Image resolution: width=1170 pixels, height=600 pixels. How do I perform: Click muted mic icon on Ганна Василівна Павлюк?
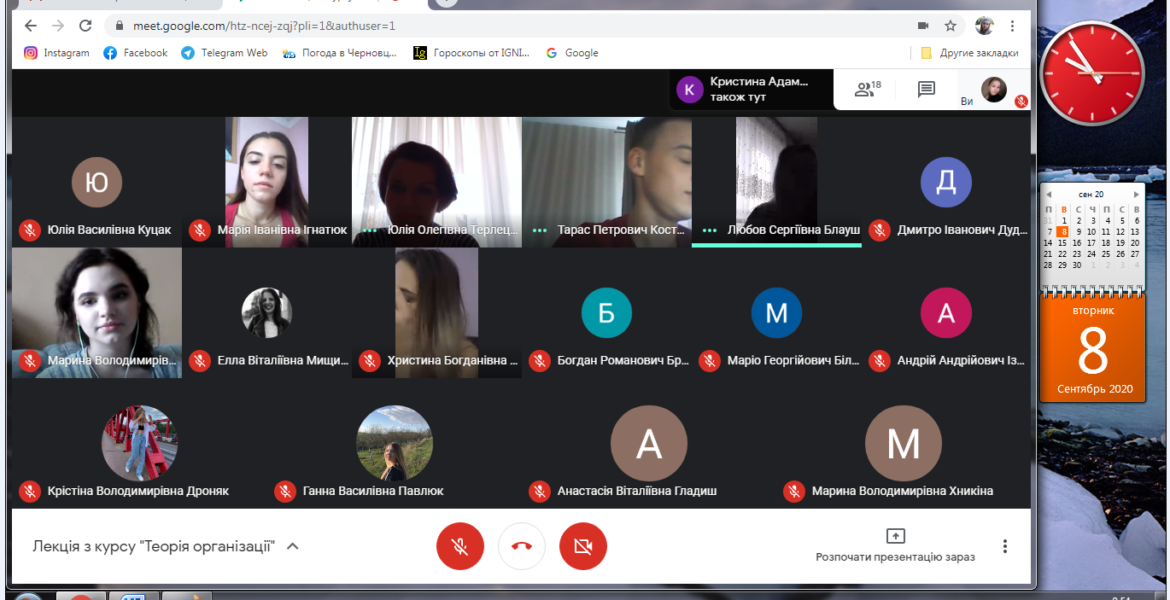(284, 491)
